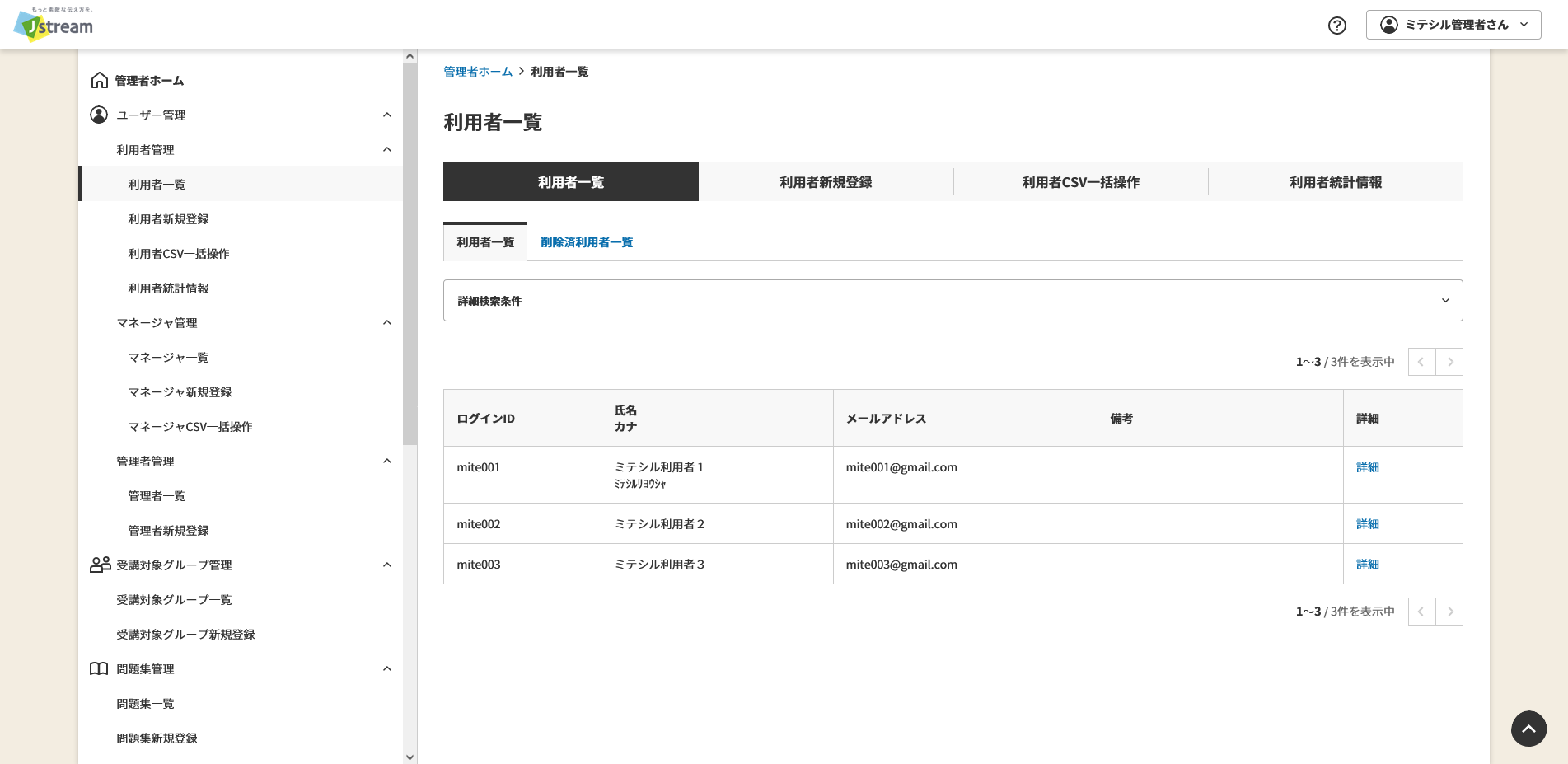Screen dimensions: 1568x764
Task: Click the 備考 column header
Action: tap(1220, 418)
